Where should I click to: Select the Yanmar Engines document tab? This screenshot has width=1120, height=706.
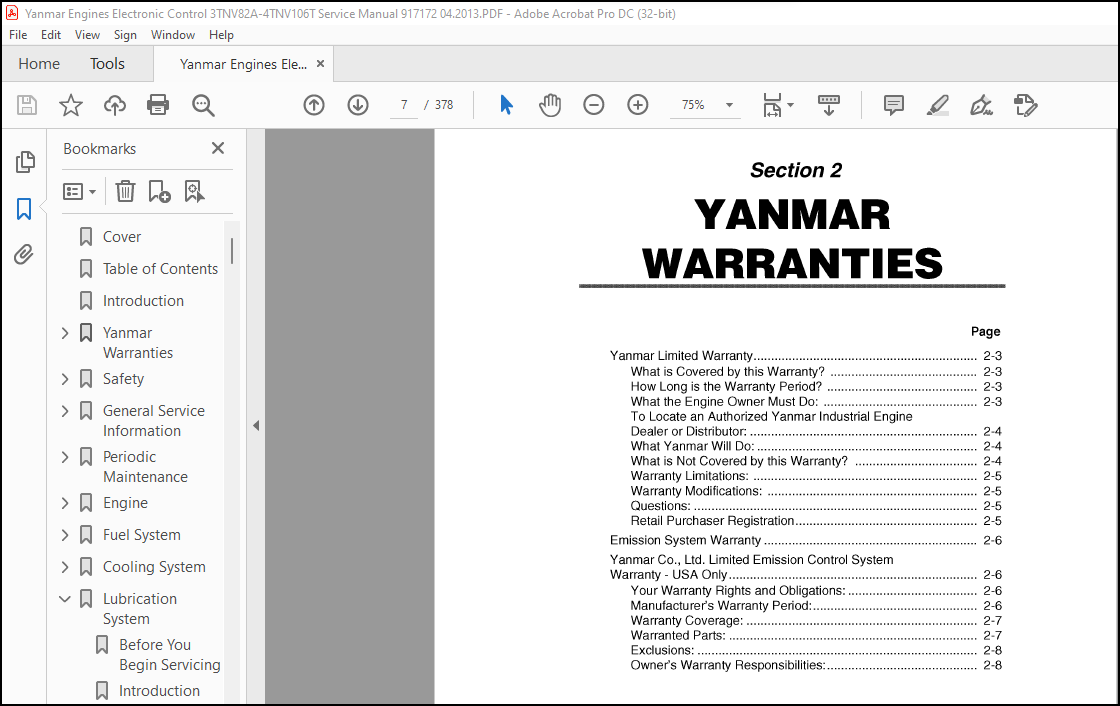[x=243, y=64]
